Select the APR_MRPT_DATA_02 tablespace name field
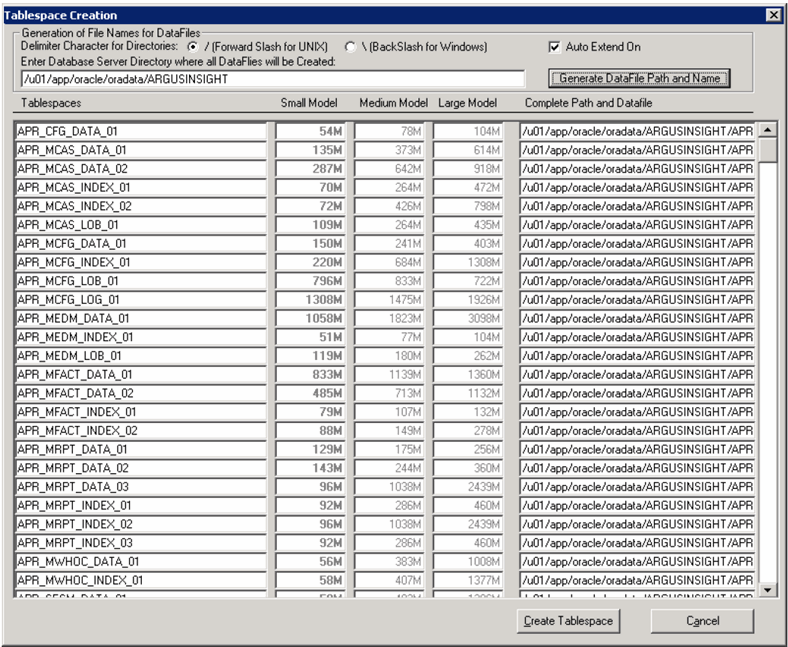 click(x=141, y=468)
